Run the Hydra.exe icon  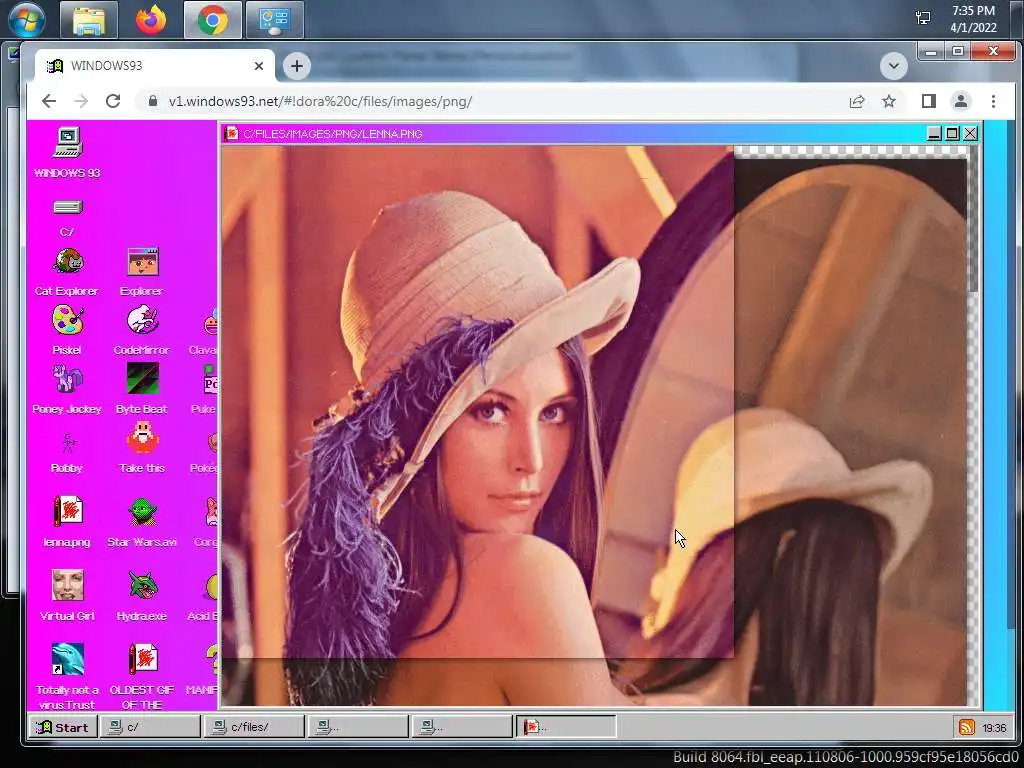142,595
